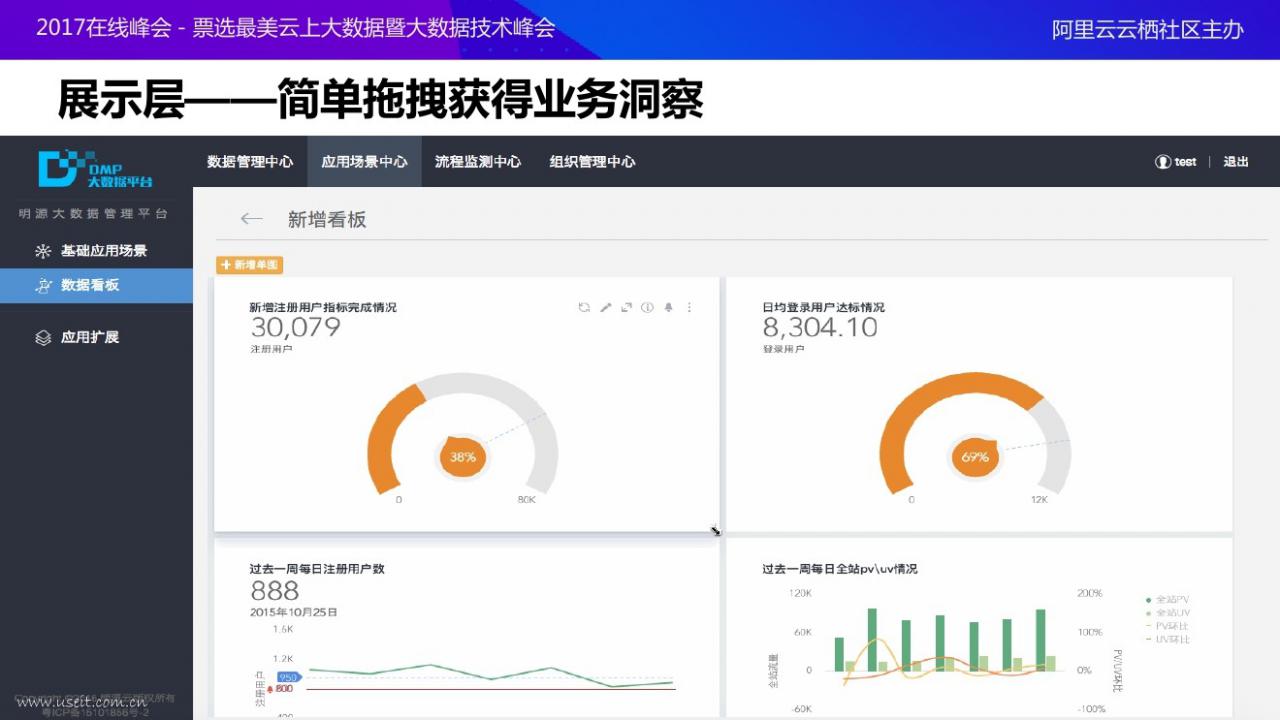Viewport: 1280px width, 720px height.
Task: Click the test username
Action: click(x=1185, y=162)
